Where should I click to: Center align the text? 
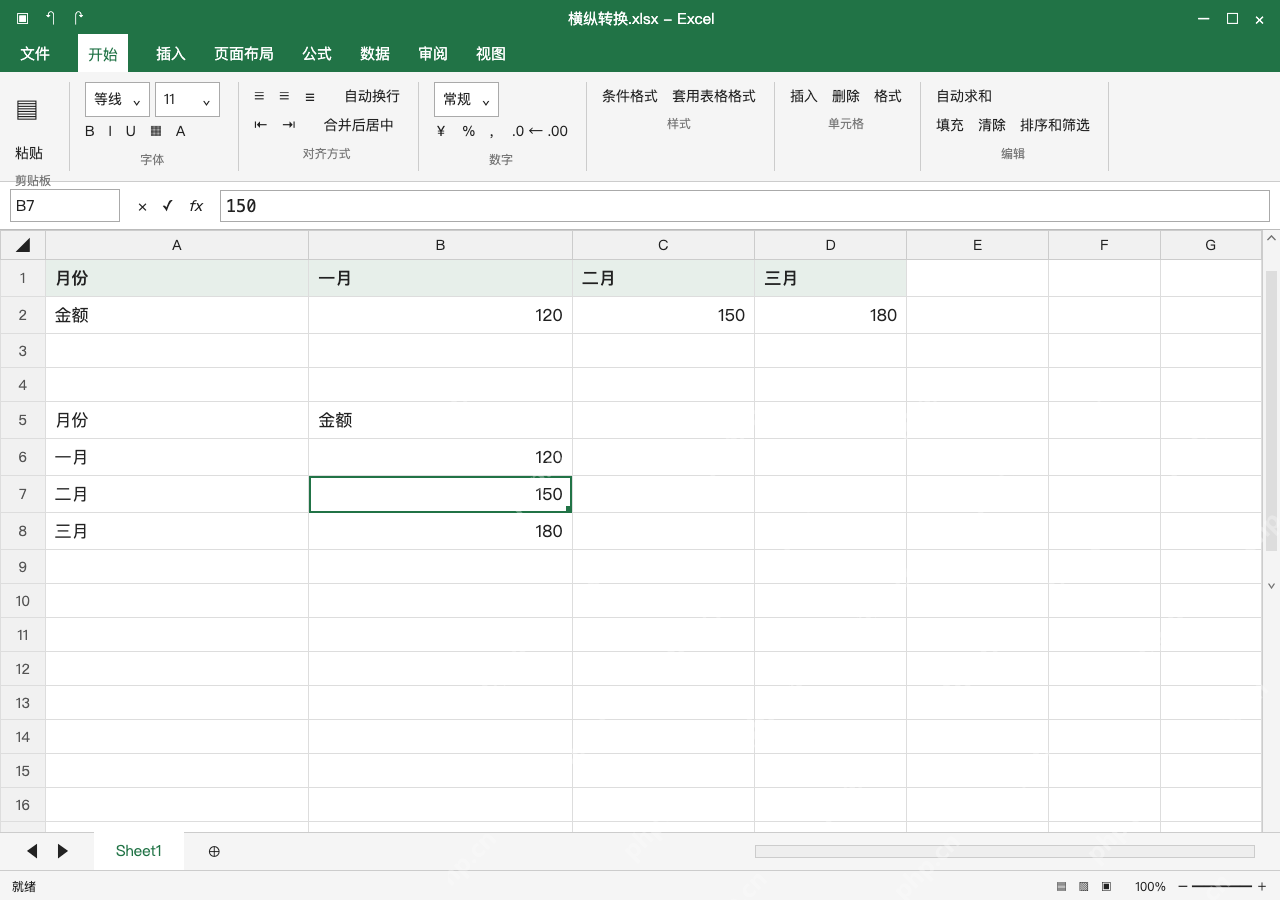(x=284, y=96)
